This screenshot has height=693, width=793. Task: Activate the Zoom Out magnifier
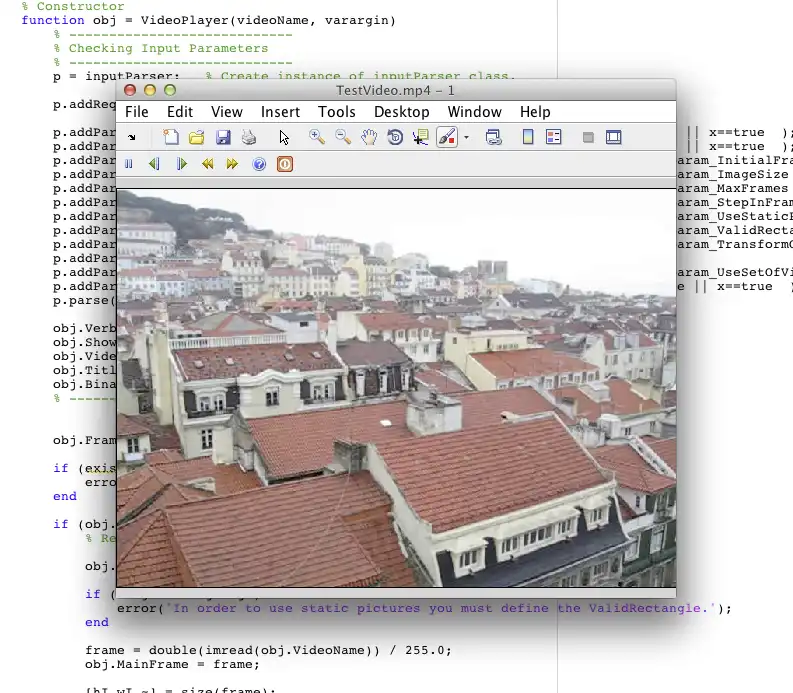pyautogui.click(x=343, y=137)
